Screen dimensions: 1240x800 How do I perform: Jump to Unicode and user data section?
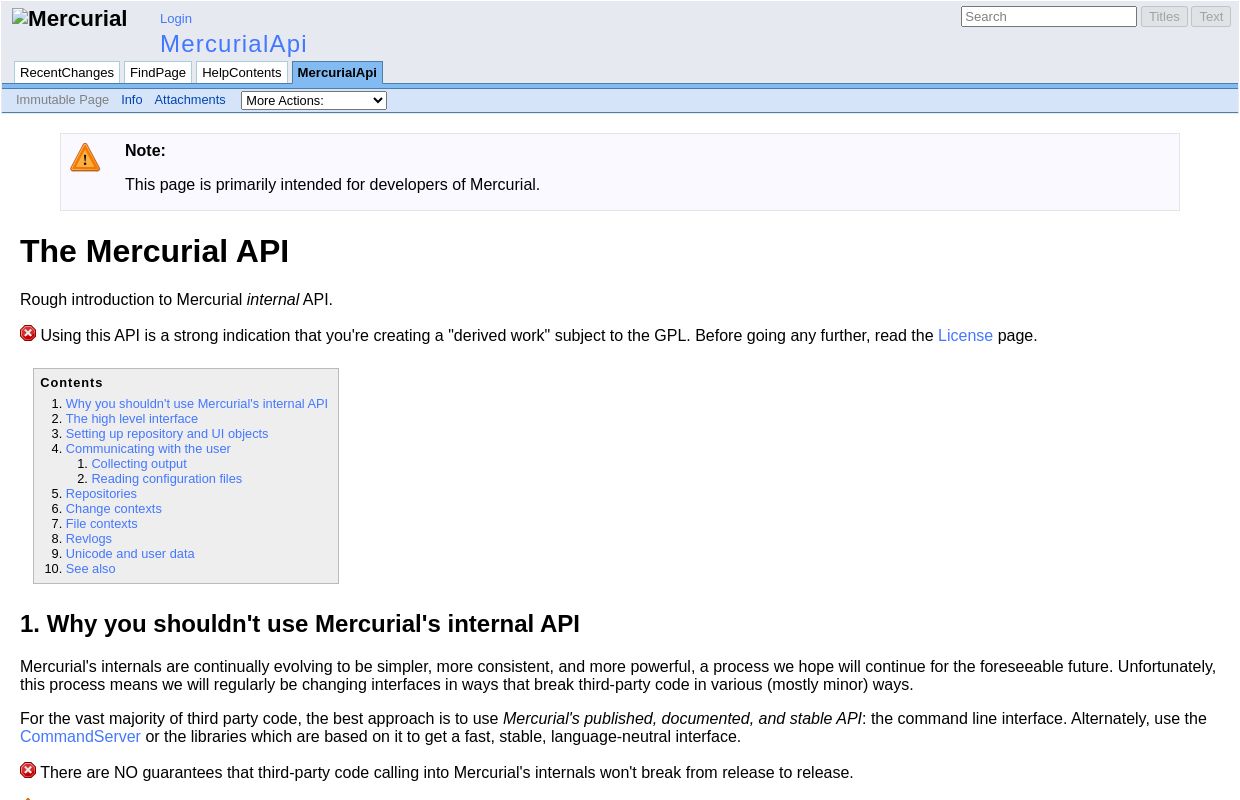[x=130, y=554]
